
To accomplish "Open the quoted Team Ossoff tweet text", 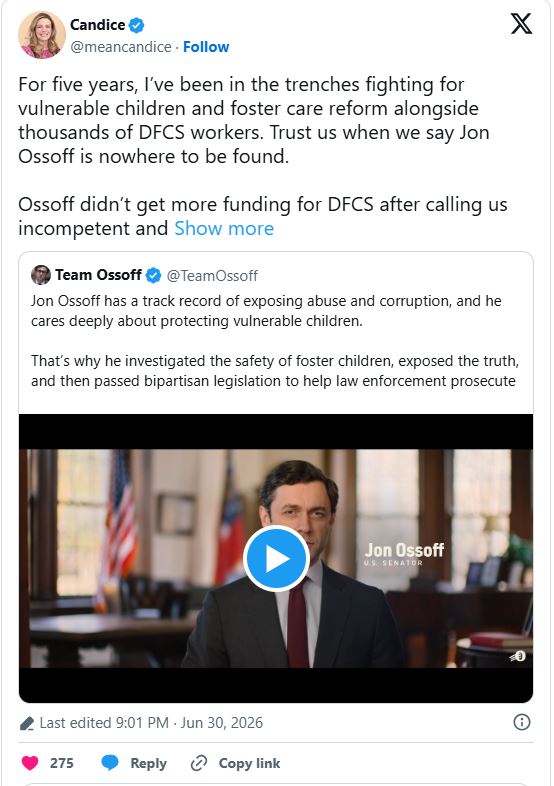I will [275, 341].
